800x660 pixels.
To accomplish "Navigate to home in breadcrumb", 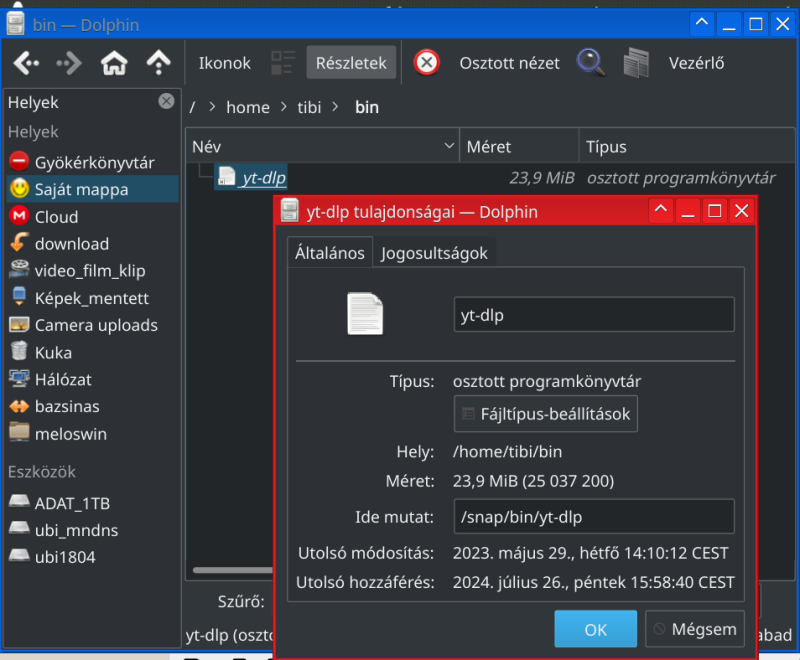I will 248,108.
